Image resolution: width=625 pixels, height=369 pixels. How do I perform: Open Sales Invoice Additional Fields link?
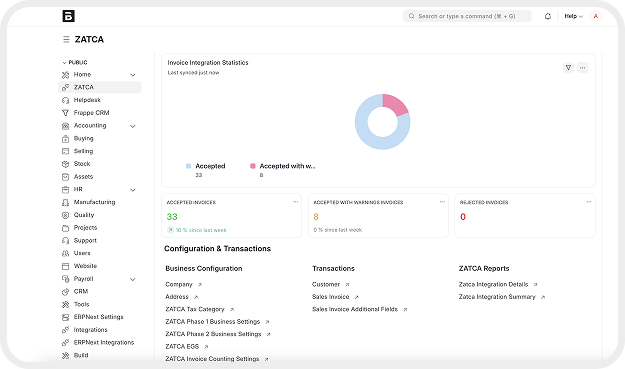coord(355,309)
